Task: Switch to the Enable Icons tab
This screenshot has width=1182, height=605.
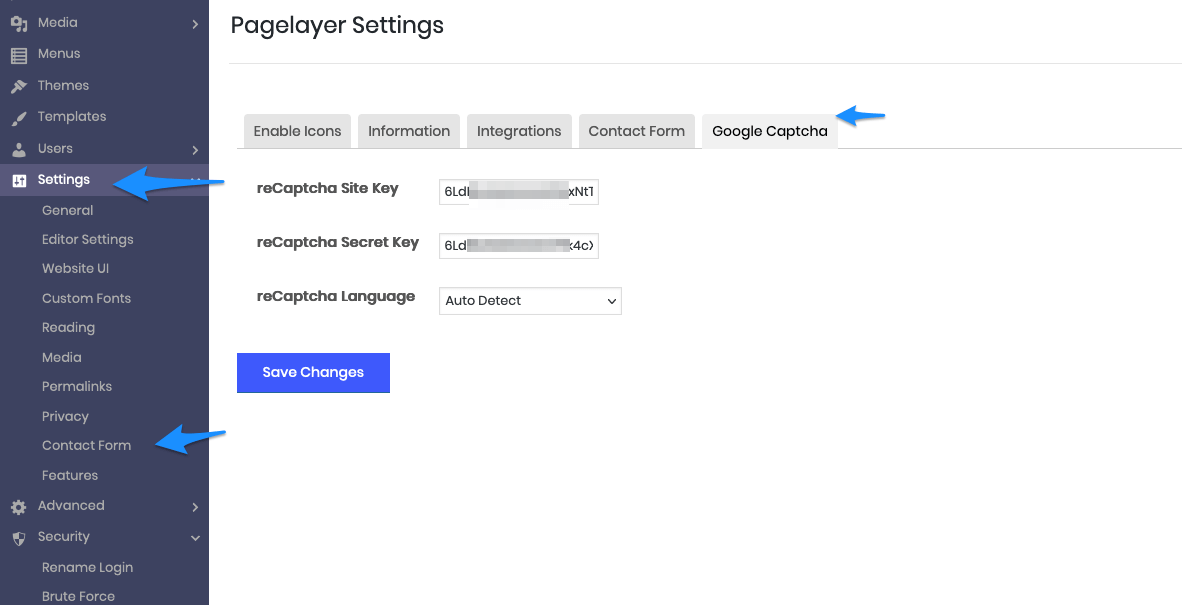Action: (296, 131)
